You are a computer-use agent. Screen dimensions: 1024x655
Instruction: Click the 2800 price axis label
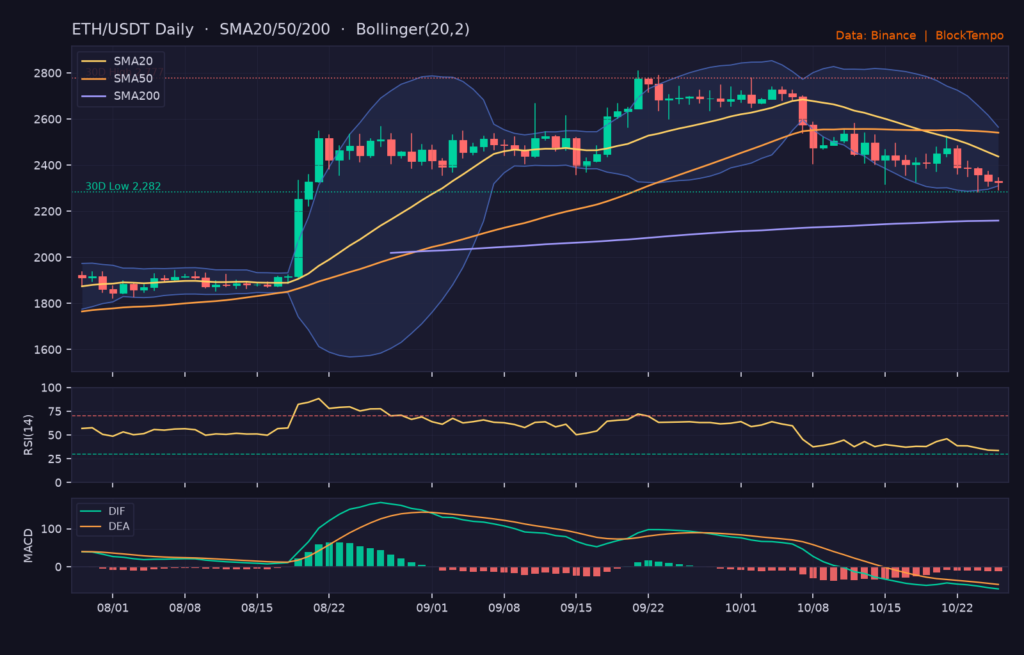click(x=48, y=73)
